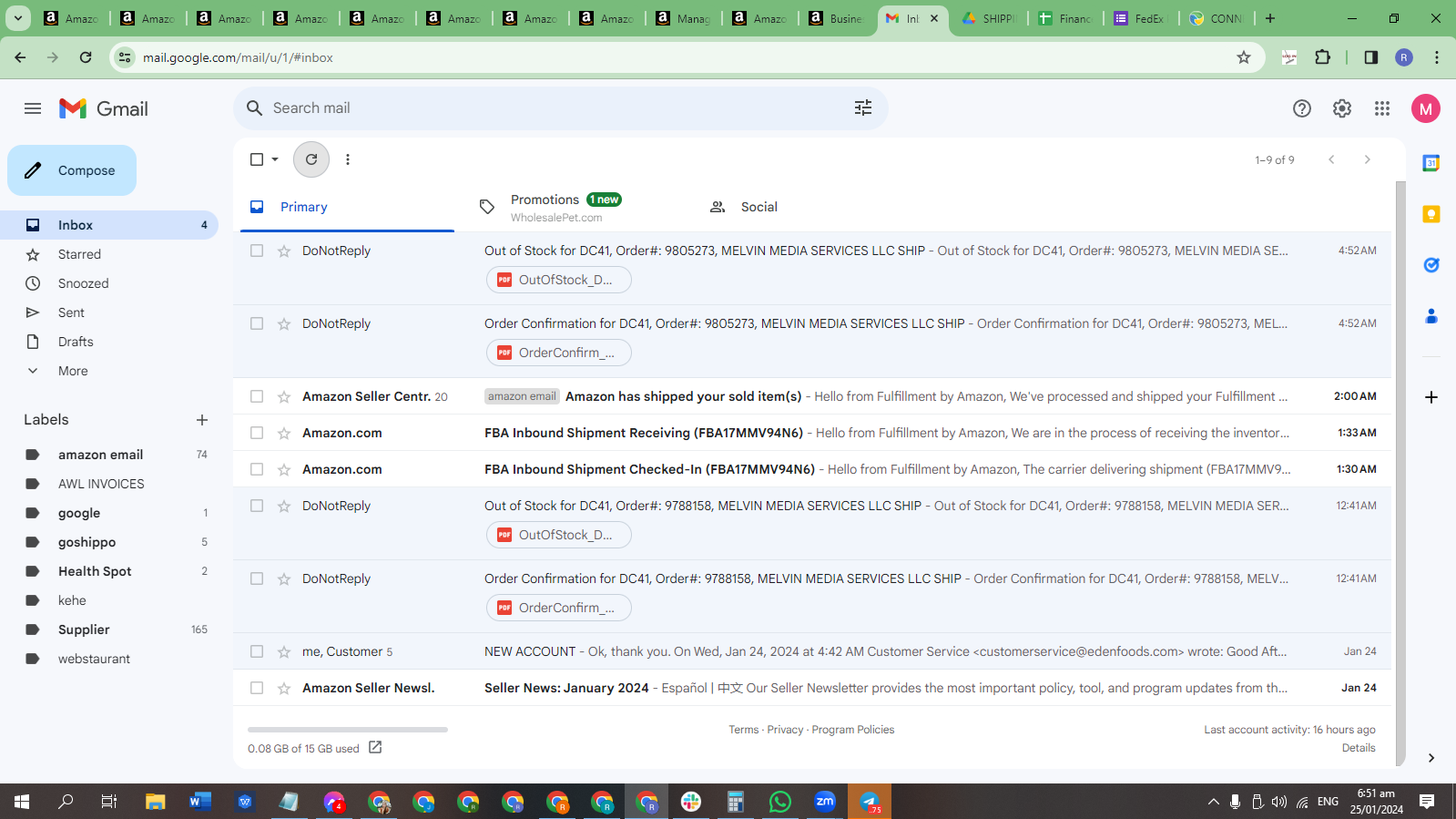Check the Seller News January 2024 checkbox

257,688
